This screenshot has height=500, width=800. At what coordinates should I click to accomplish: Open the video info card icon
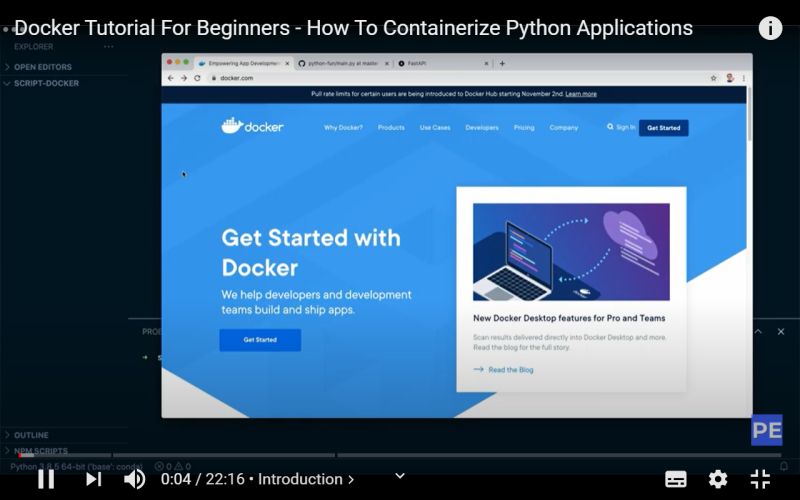770,28
